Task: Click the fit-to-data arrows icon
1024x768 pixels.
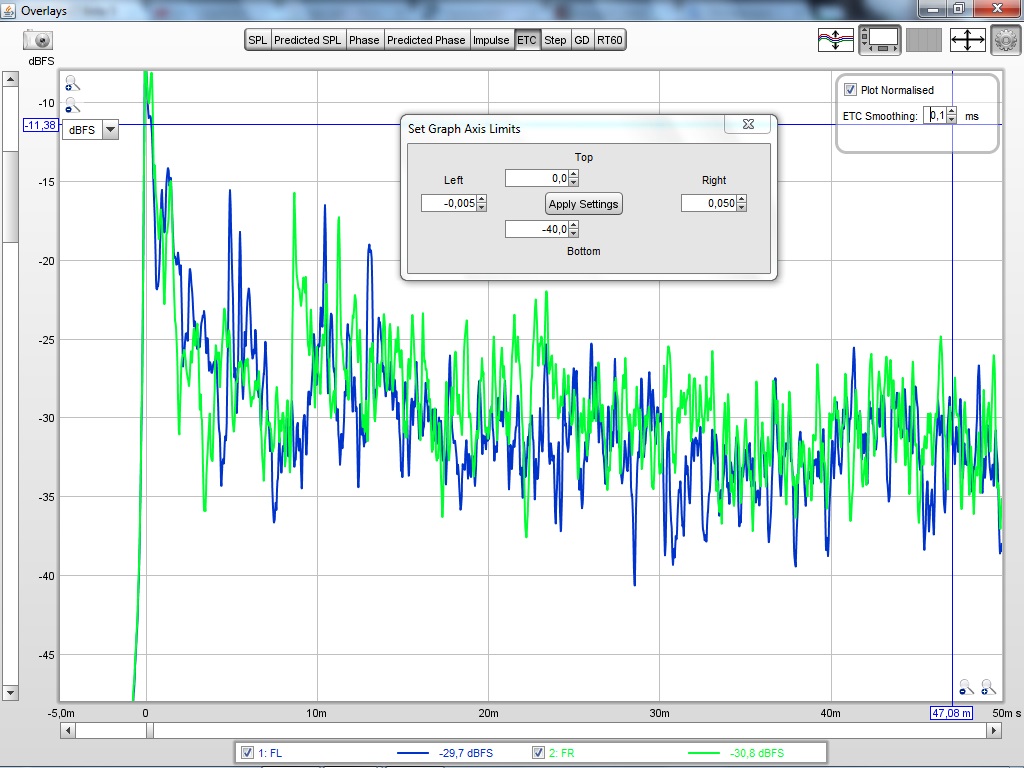Action: (x=967, y=40)
